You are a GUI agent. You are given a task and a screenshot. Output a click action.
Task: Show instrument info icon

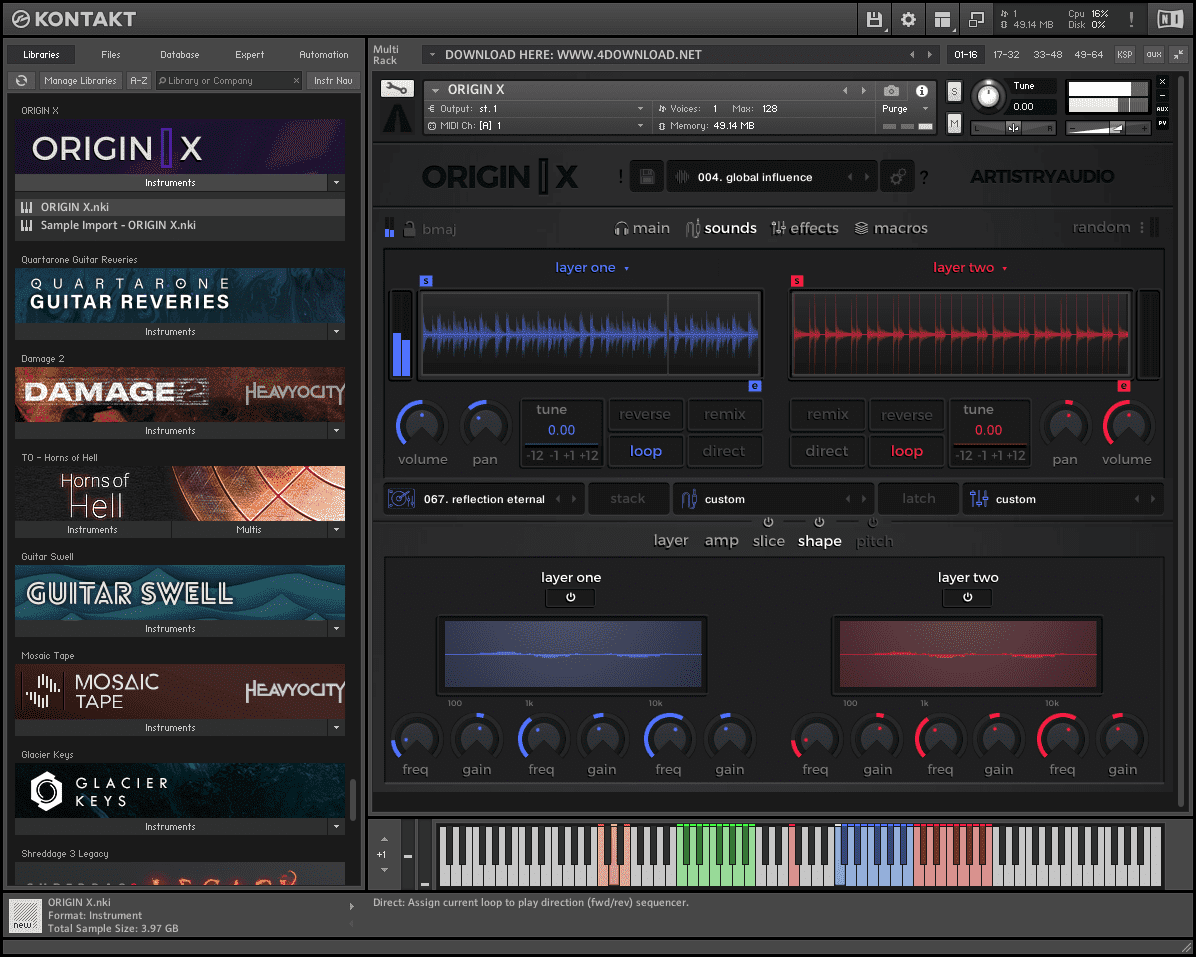921,91
